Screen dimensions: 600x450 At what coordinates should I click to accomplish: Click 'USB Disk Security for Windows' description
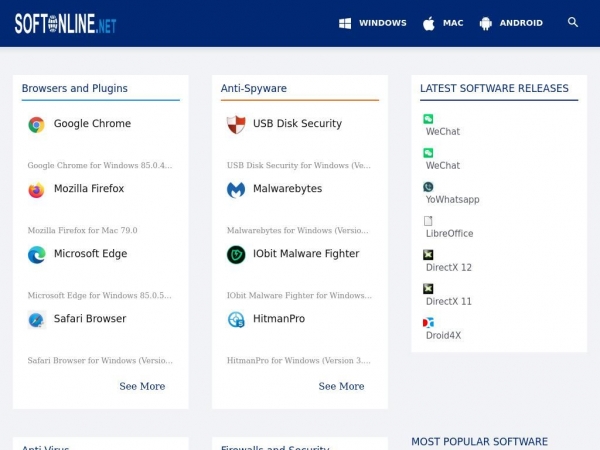299,165
